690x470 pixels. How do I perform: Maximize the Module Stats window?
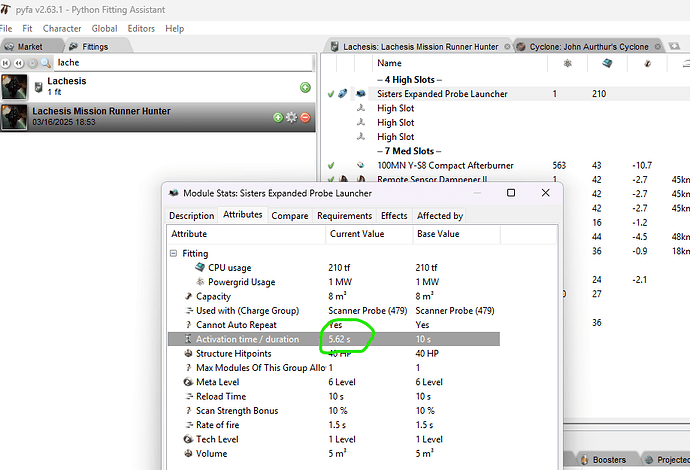coord(511,193)
